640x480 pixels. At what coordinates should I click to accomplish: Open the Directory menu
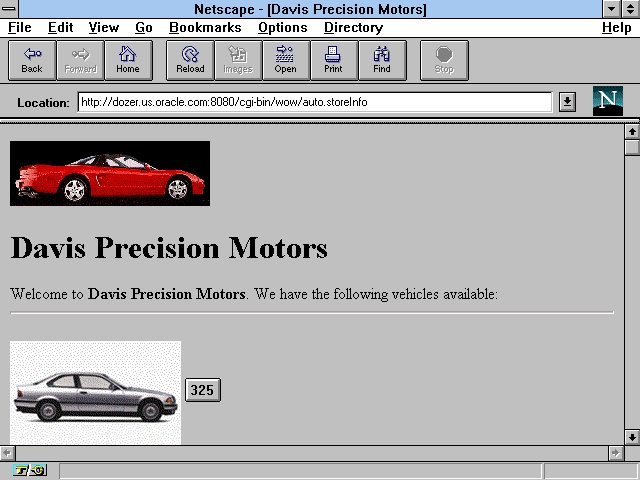coord(353,28)
